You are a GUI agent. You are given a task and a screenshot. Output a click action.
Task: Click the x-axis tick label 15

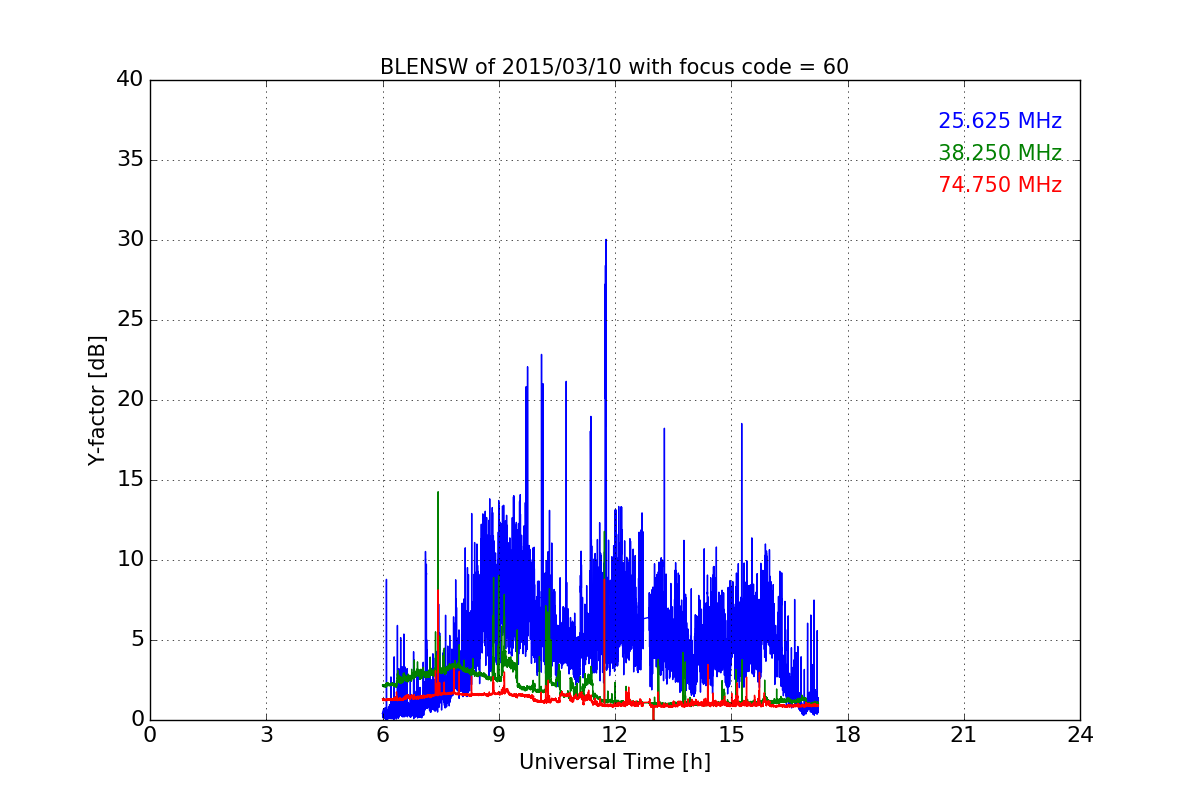pyautogui.click(x=731, y=734)
